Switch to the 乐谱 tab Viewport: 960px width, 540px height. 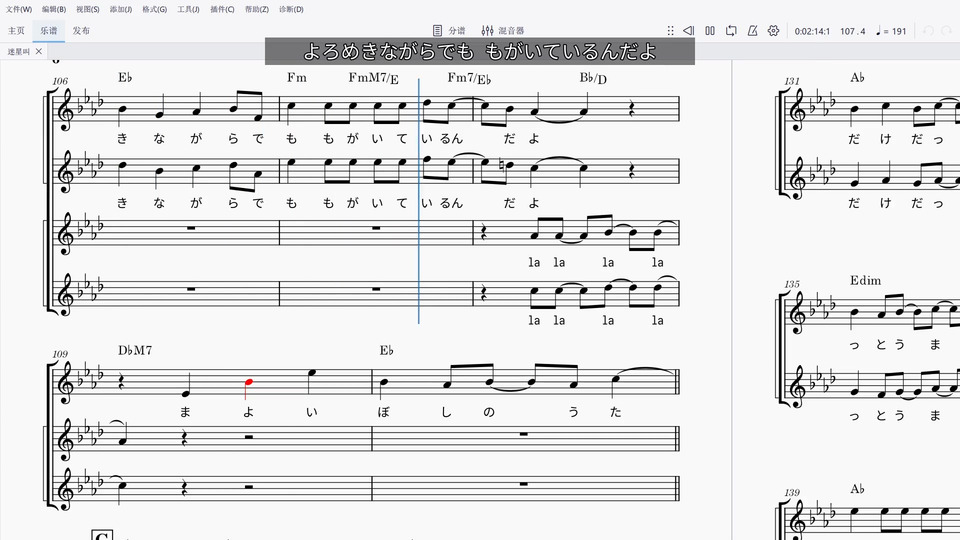pos(49,31)
